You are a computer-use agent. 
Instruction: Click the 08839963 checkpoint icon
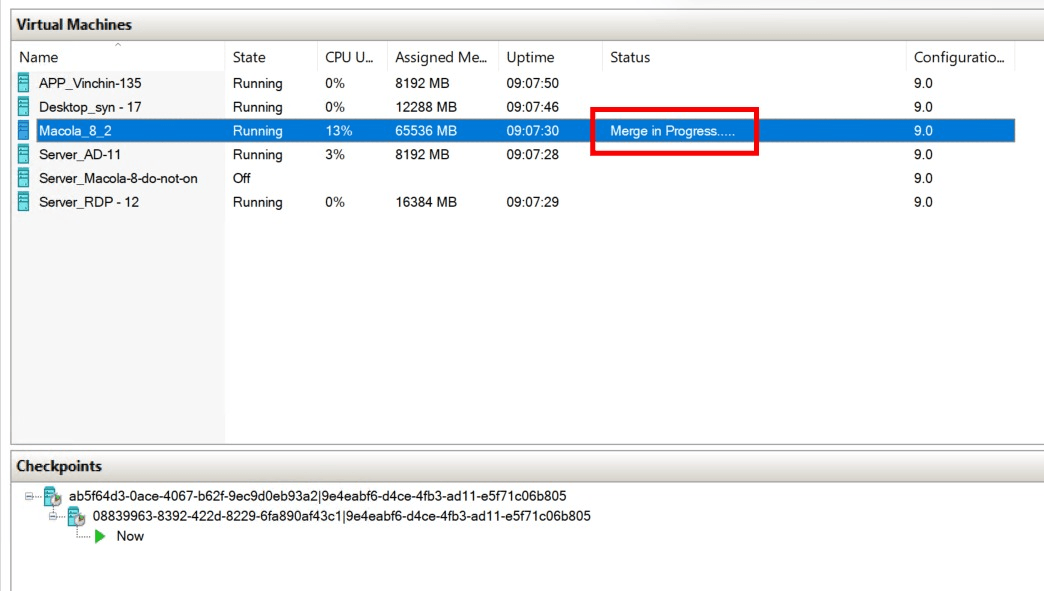point(77,516)
